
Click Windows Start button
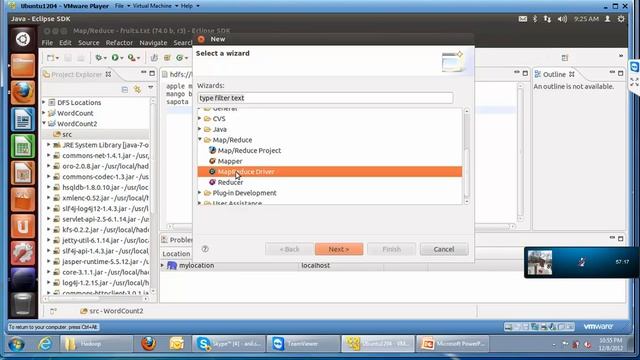point(16,344)
